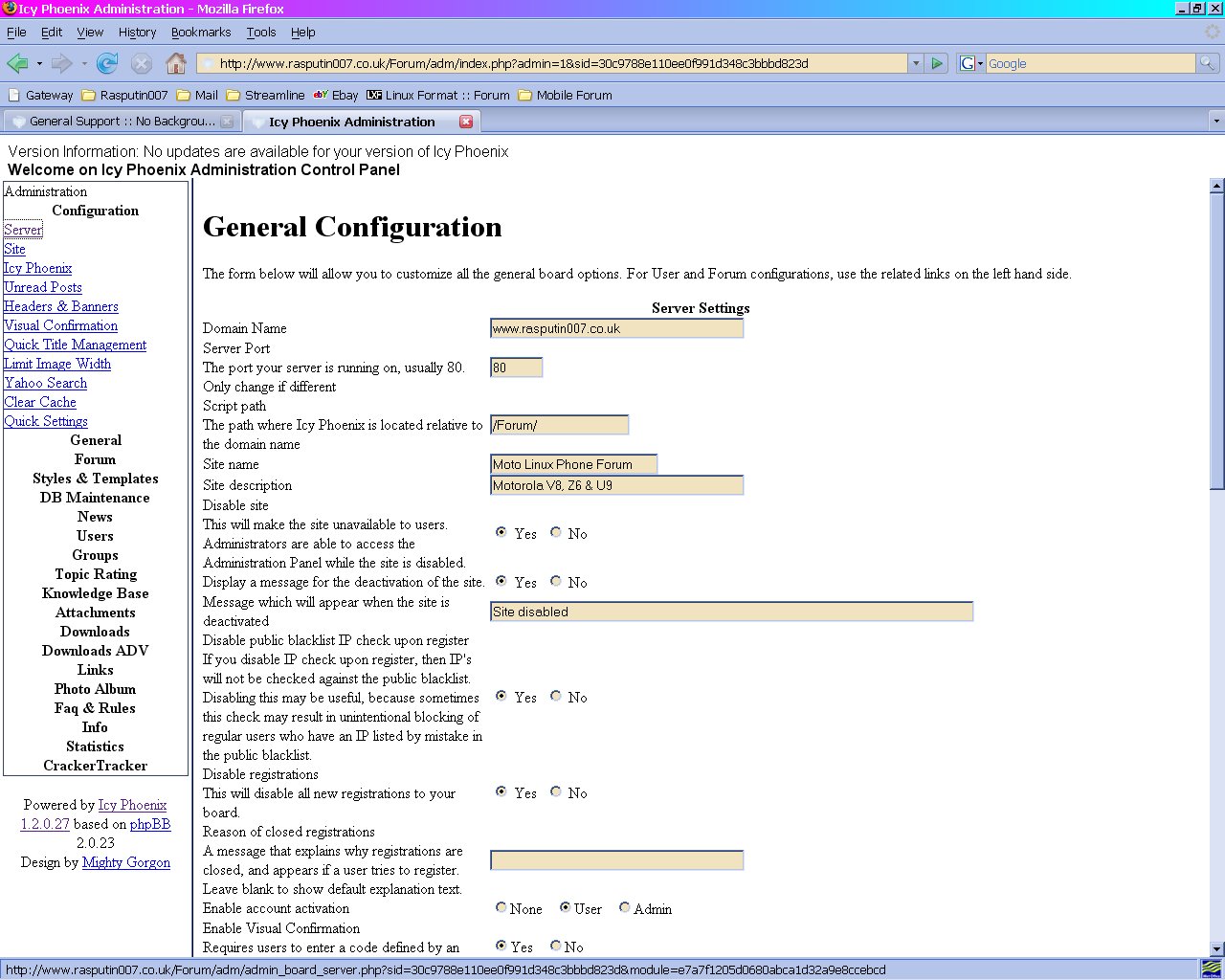1225x980 pixels.
Task: Click the Back navigation arrow
Action: coord(17,63)
